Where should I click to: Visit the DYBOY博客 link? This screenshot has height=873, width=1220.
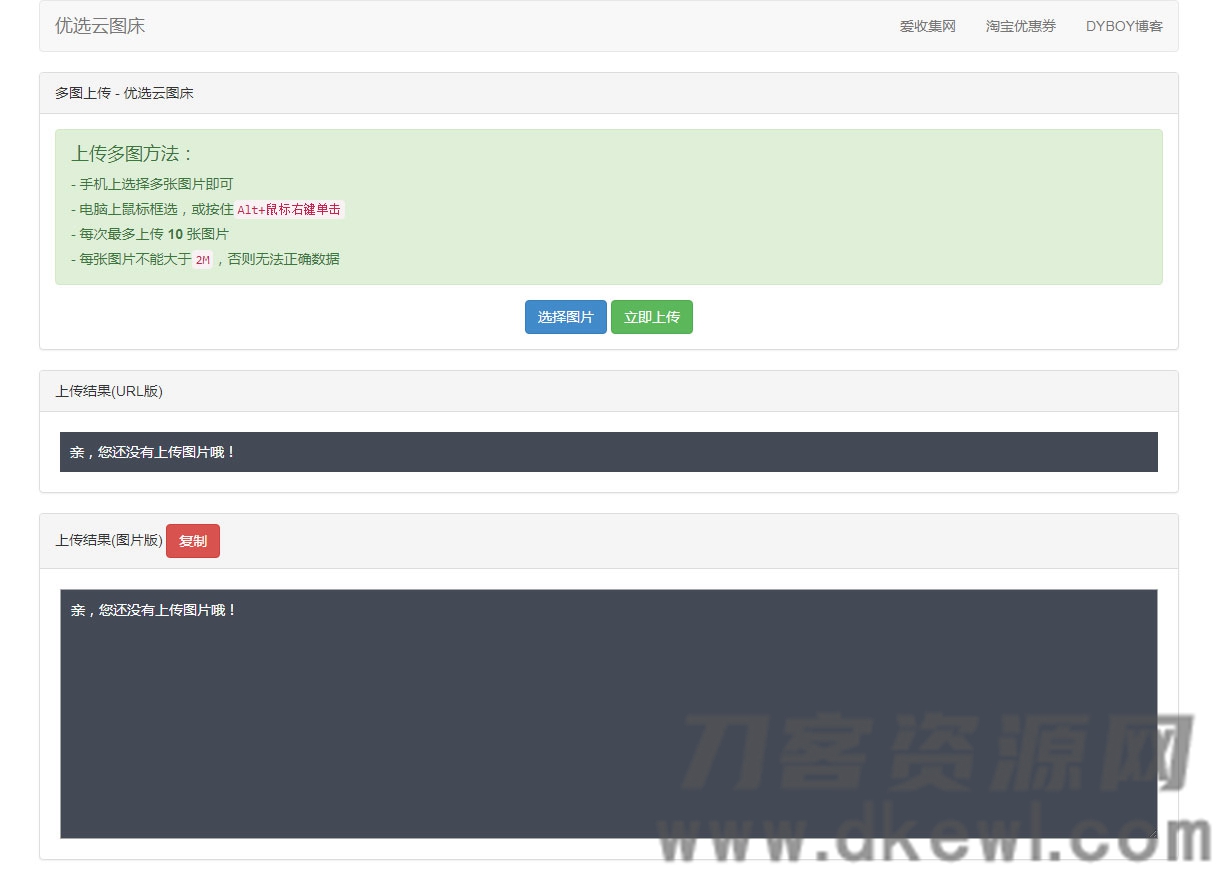coord(1124,27)
